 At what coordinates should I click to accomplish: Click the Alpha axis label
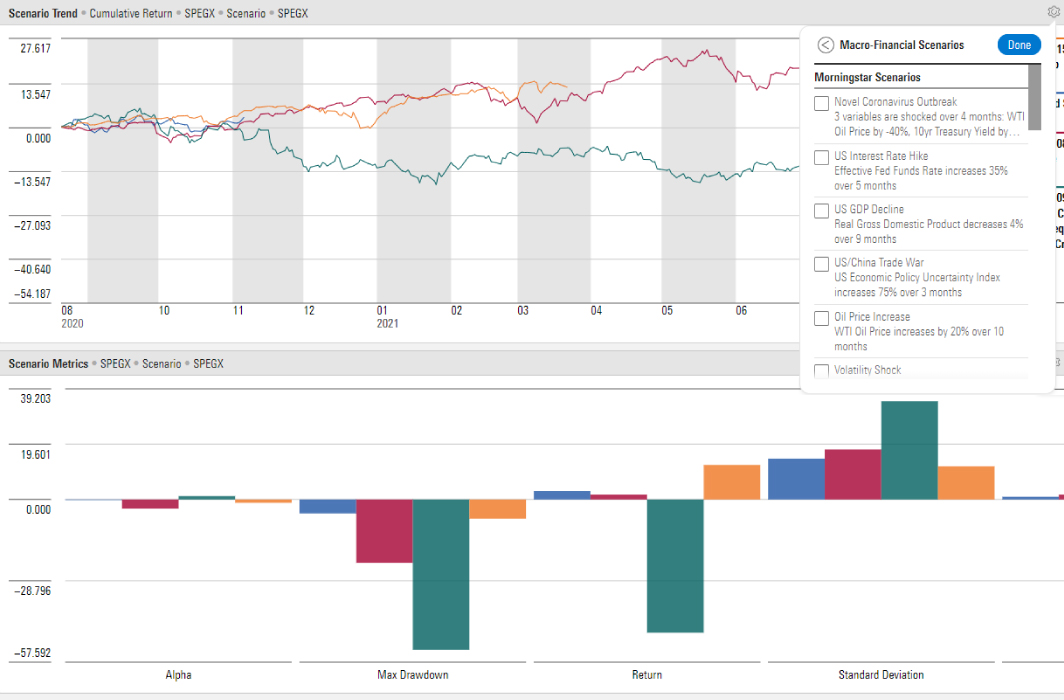[178, 675]
